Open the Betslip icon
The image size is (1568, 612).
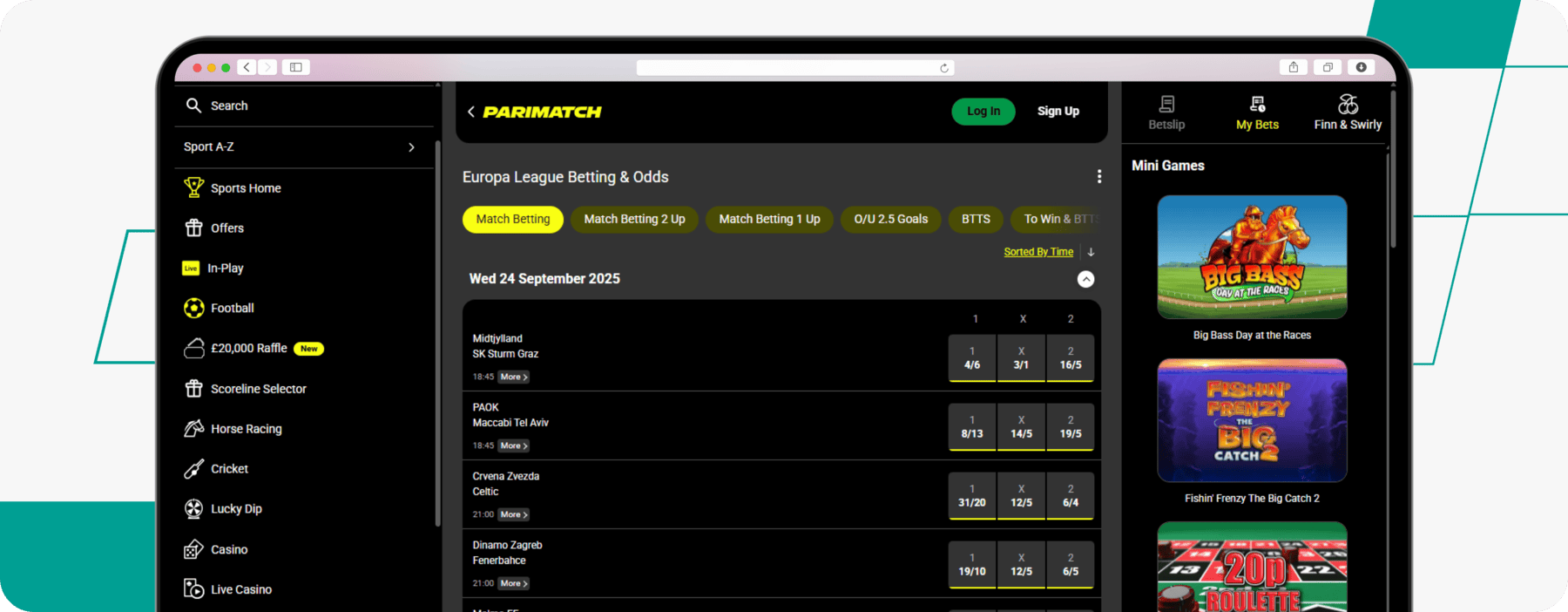(x=1166, y=105)
